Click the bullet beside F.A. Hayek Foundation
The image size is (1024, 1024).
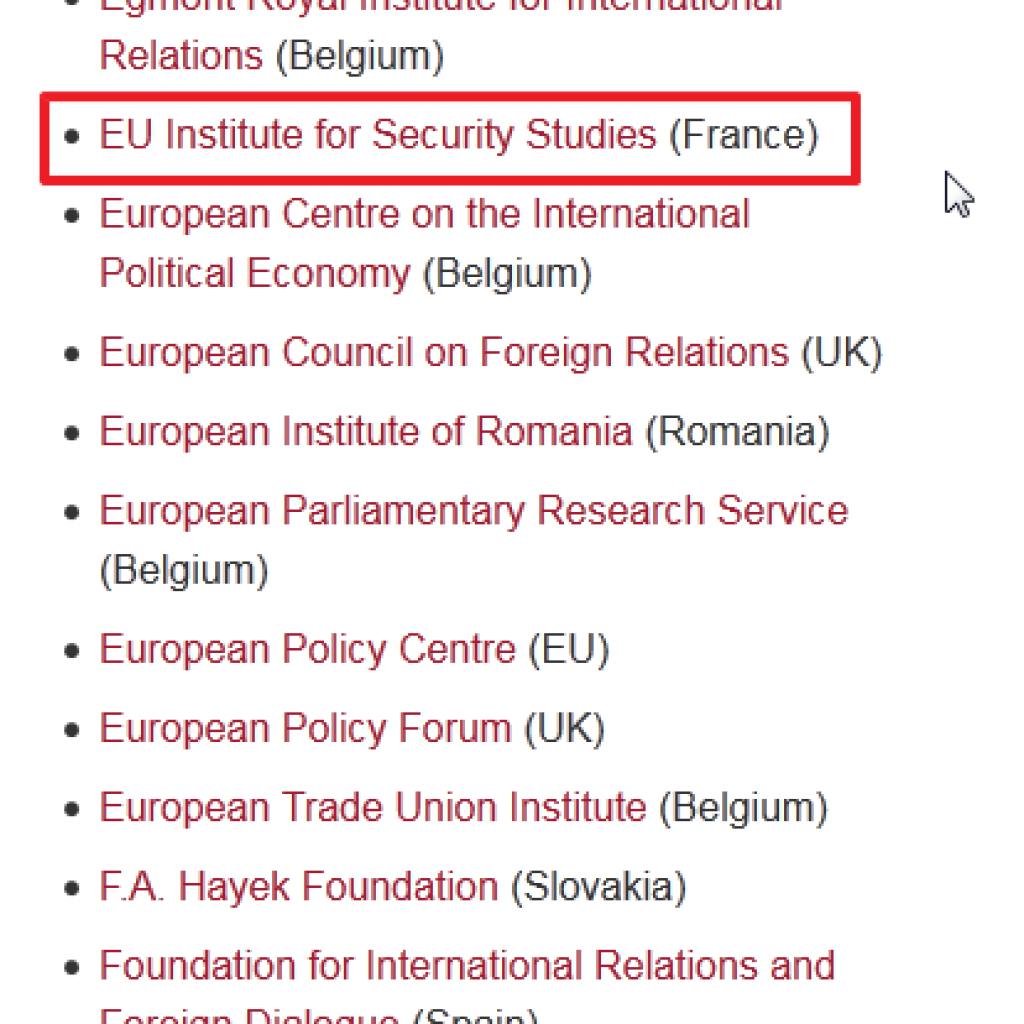(x=72, y=888)
